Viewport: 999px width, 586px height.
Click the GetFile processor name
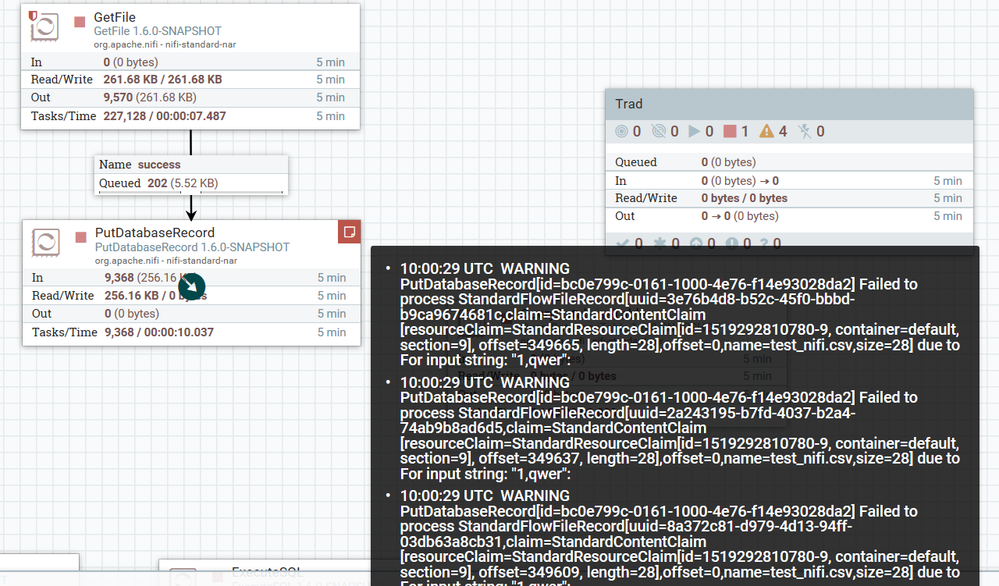click(x=115, y=17)
